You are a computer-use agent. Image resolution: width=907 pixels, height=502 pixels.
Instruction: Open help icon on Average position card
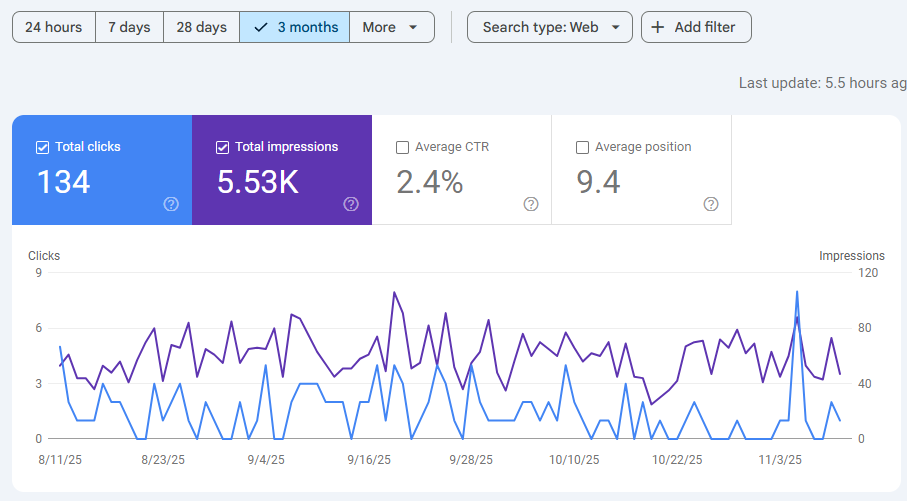[711, 204]
